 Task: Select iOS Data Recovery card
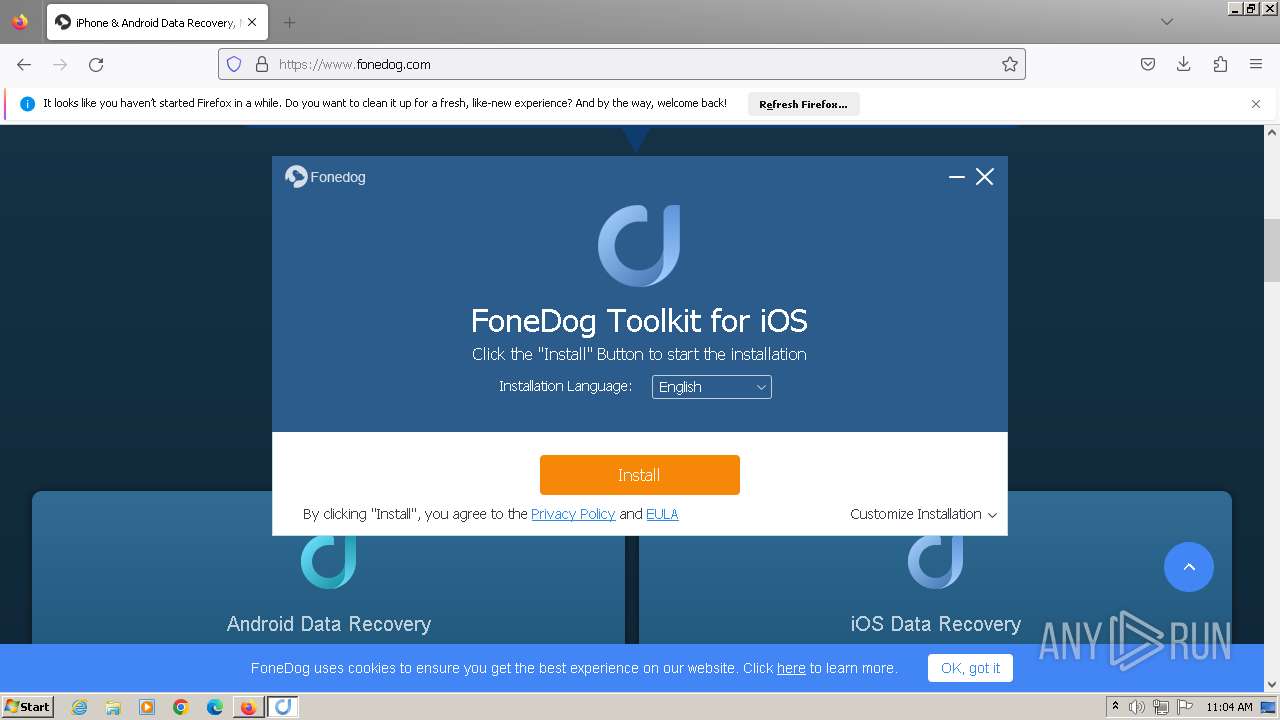tap(935, 568)
